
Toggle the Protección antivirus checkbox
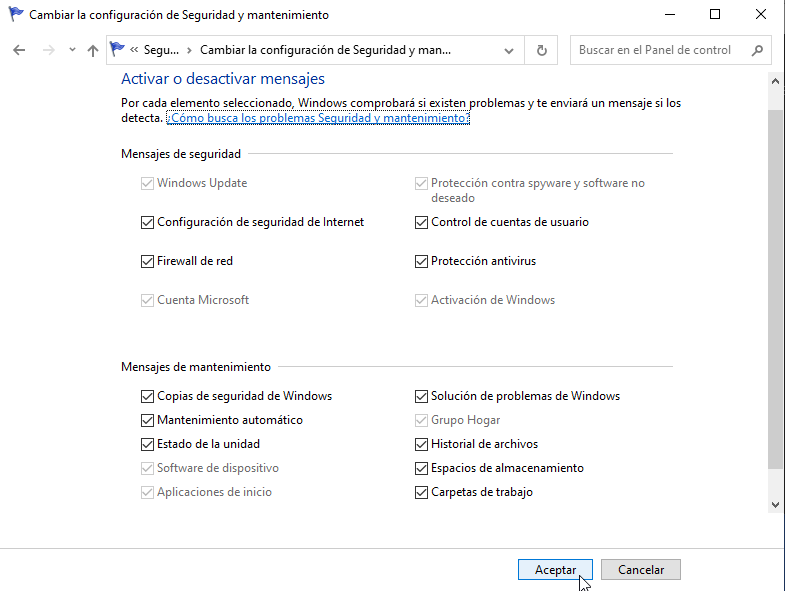pos(421,261)
